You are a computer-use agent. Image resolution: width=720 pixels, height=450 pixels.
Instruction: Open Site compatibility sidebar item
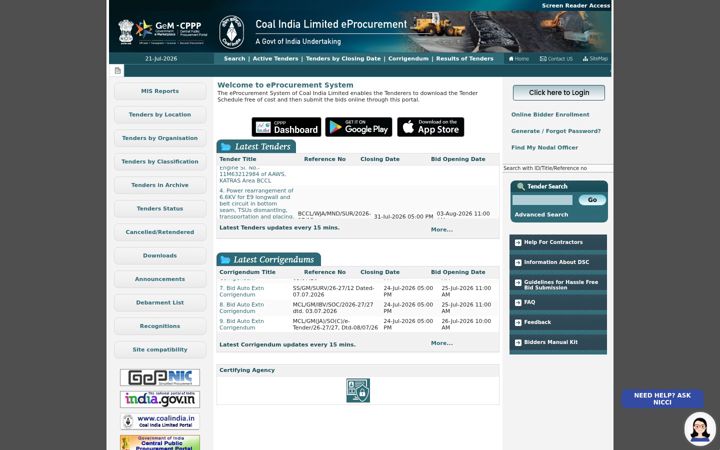coord(160,350)
